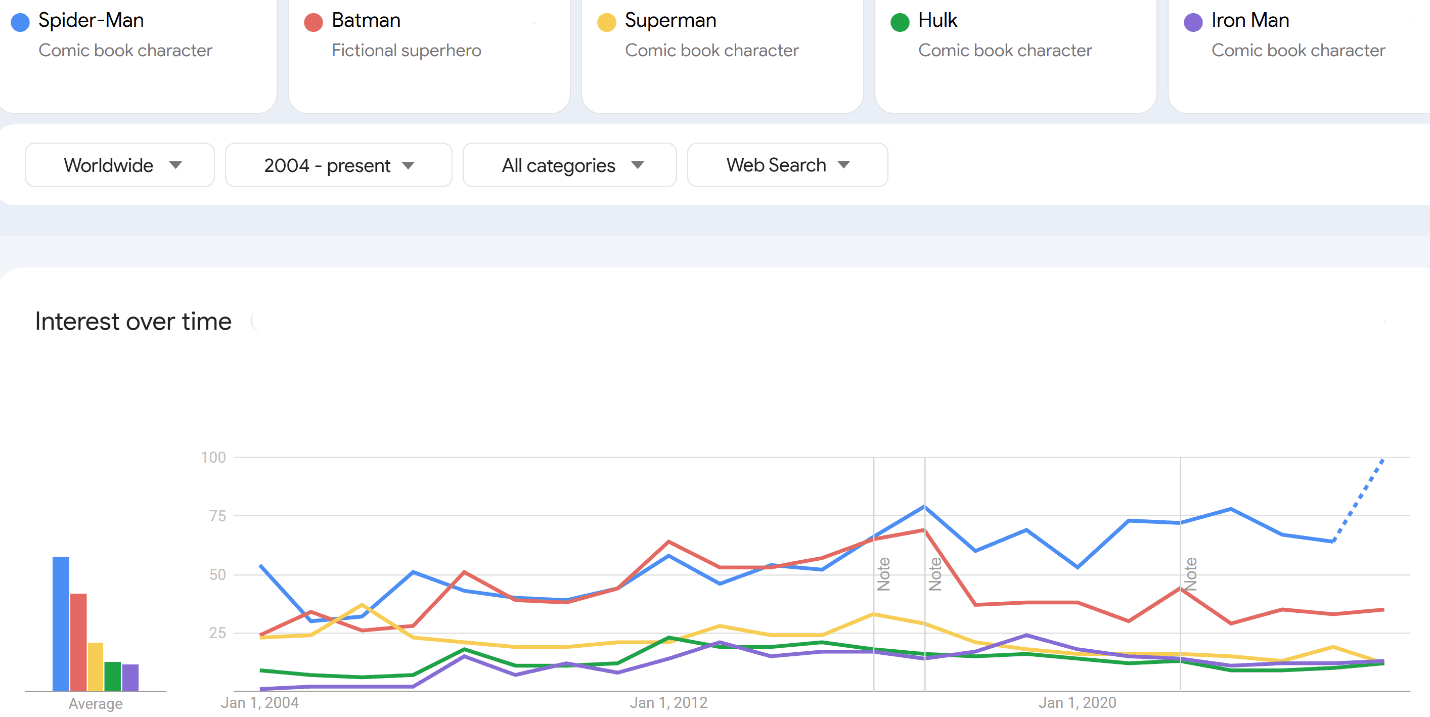Click the blue Spider-Man average bar
Viewport: 1430px width, 717px height.
pyautogui.click(x=61, y=624)
